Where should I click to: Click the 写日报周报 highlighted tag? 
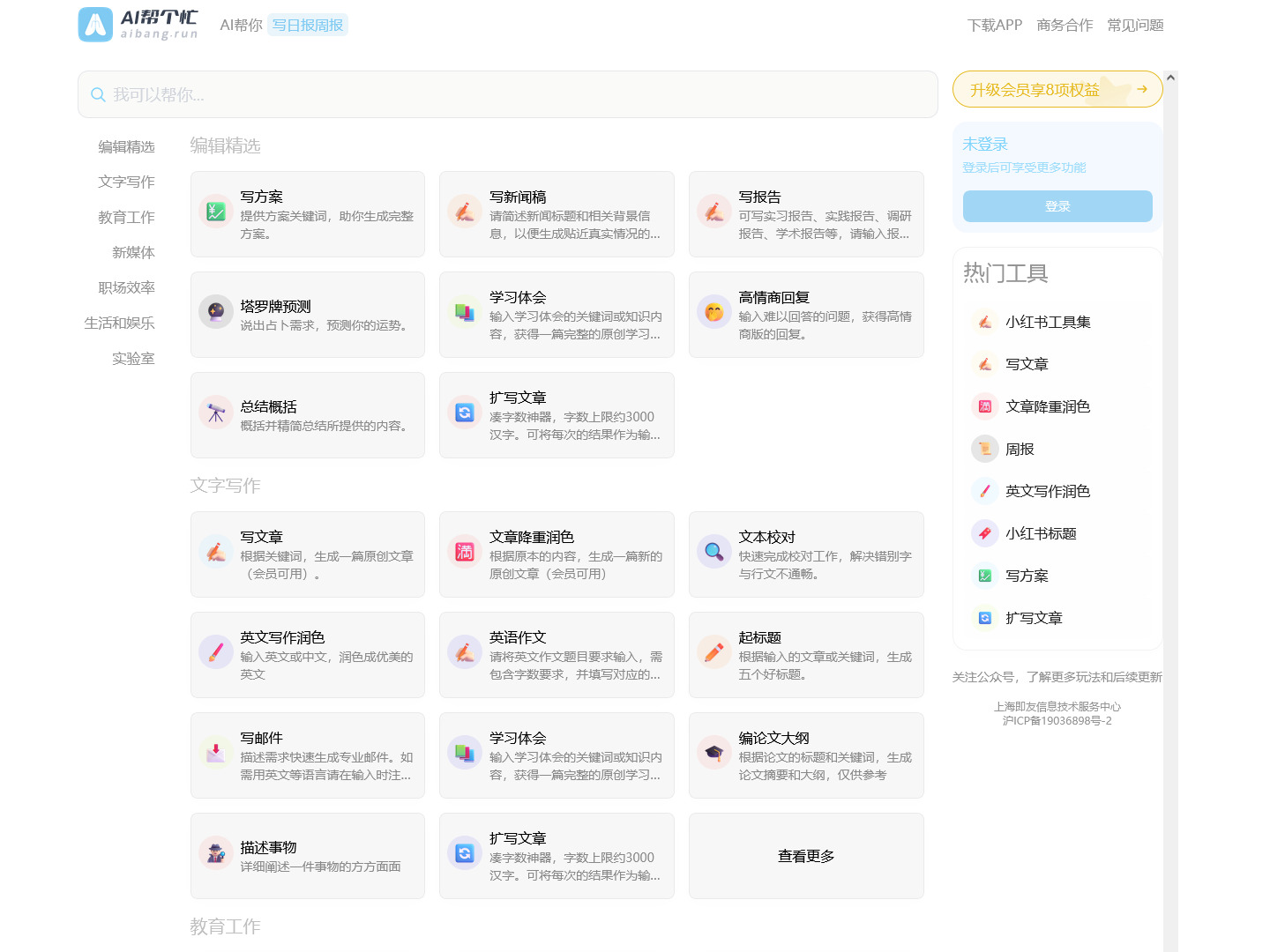(308, 25)
